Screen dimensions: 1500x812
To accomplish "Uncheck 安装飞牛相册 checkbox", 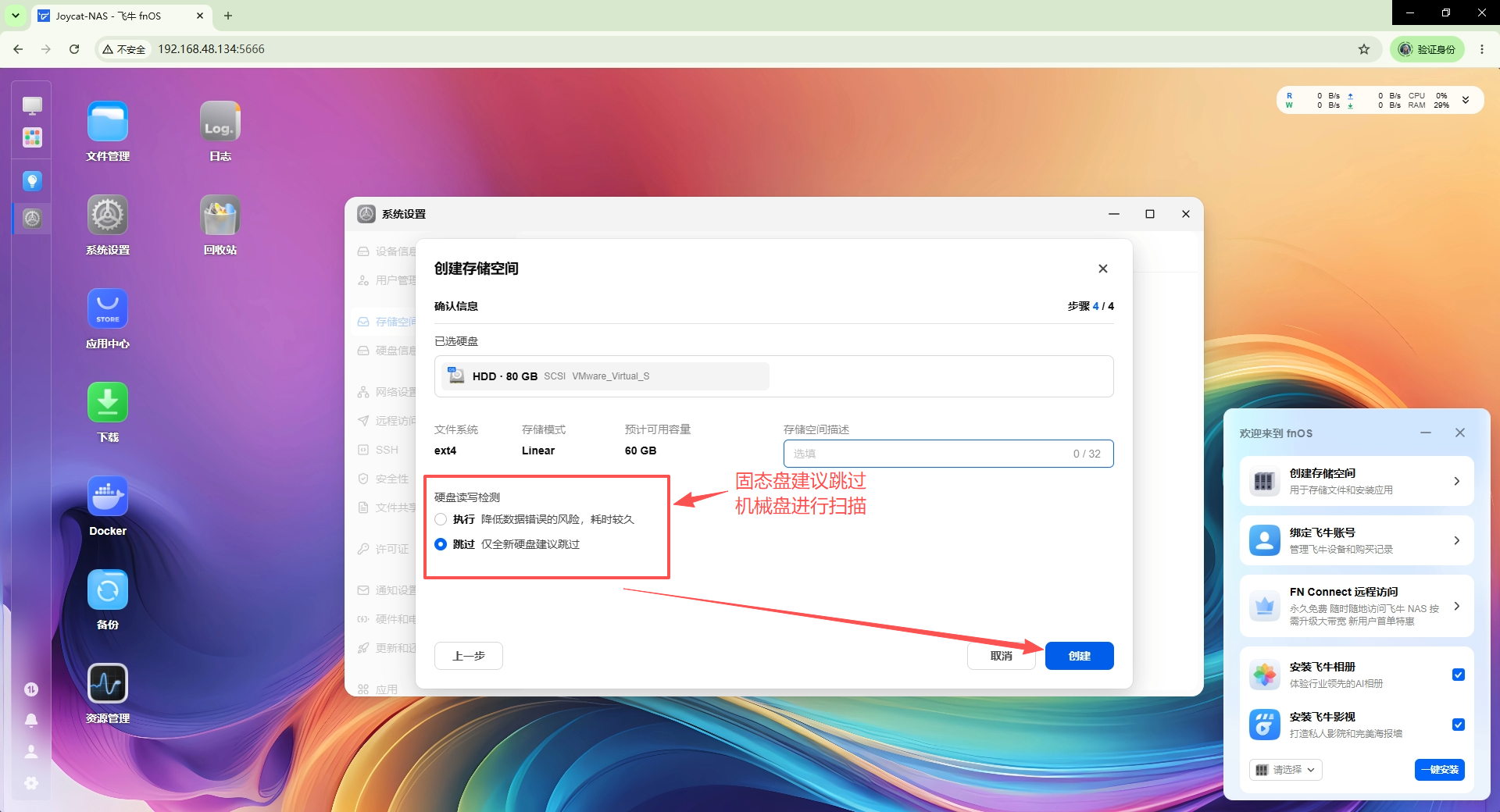I will pyautogui.click(x=1458, y=675).
